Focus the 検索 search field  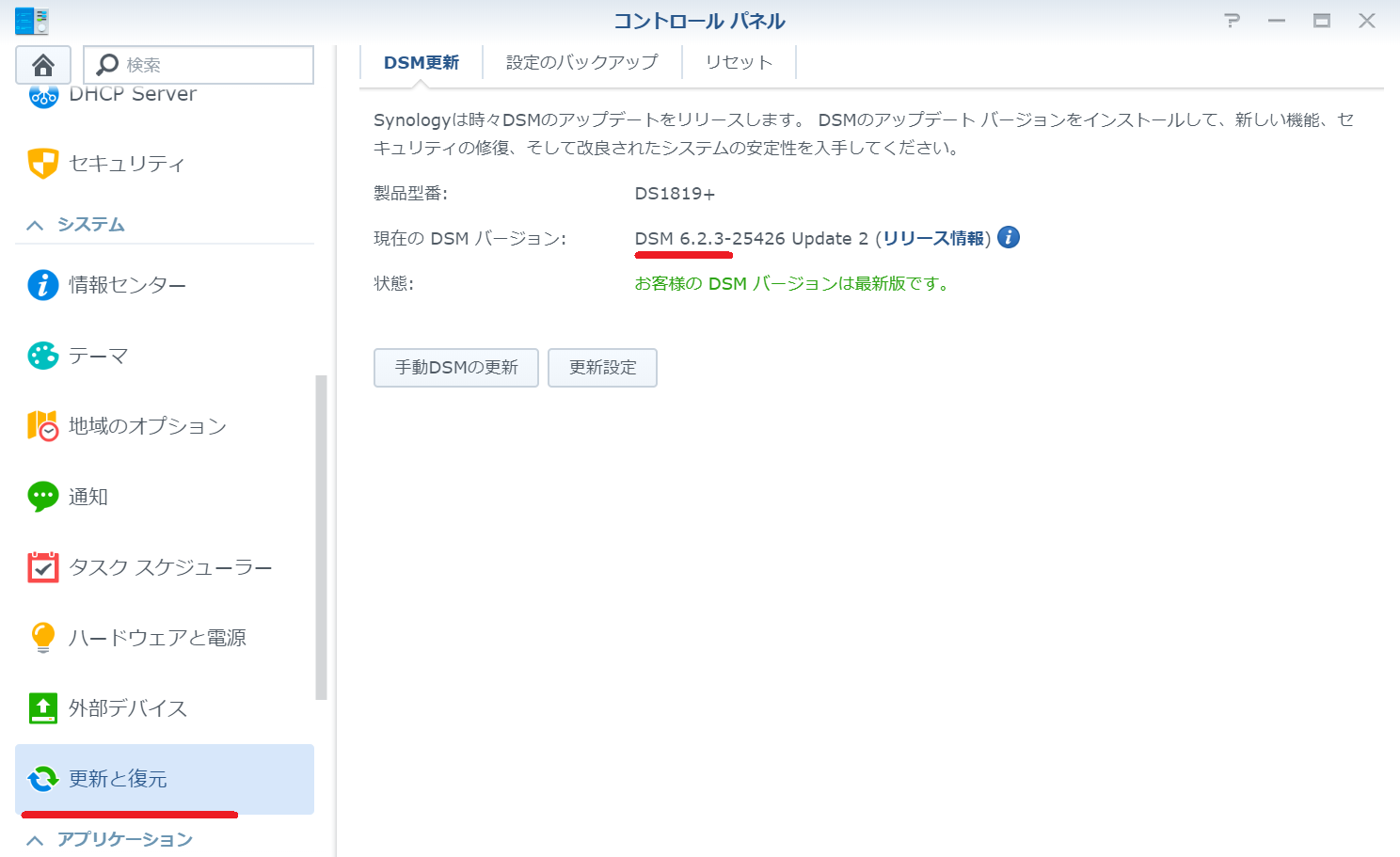pyautogui.click(x=199, y=65)
